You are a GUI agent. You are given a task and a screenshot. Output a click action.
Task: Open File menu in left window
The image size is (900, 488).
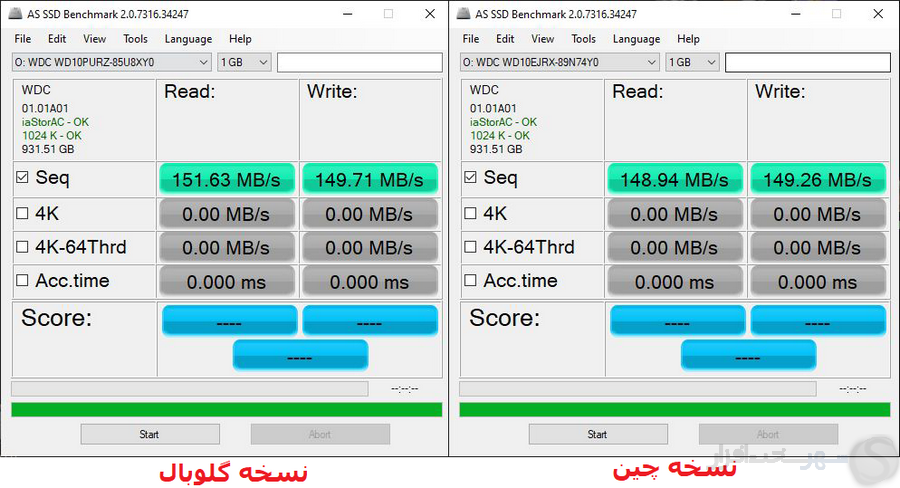click(x=23, y=39)
